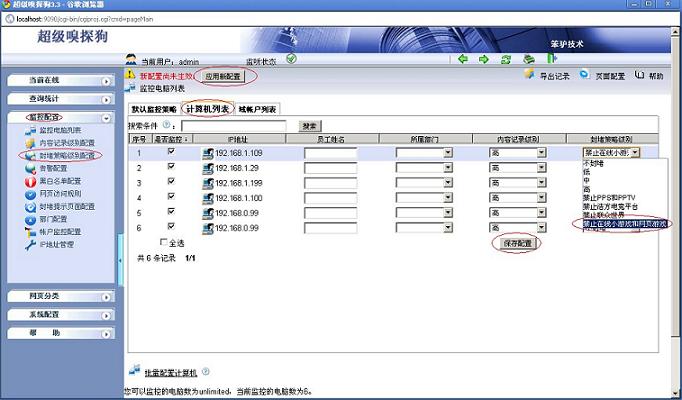The image size is (682, 400).
Task: Click the green logout door icon
Action: pos(550,59)
